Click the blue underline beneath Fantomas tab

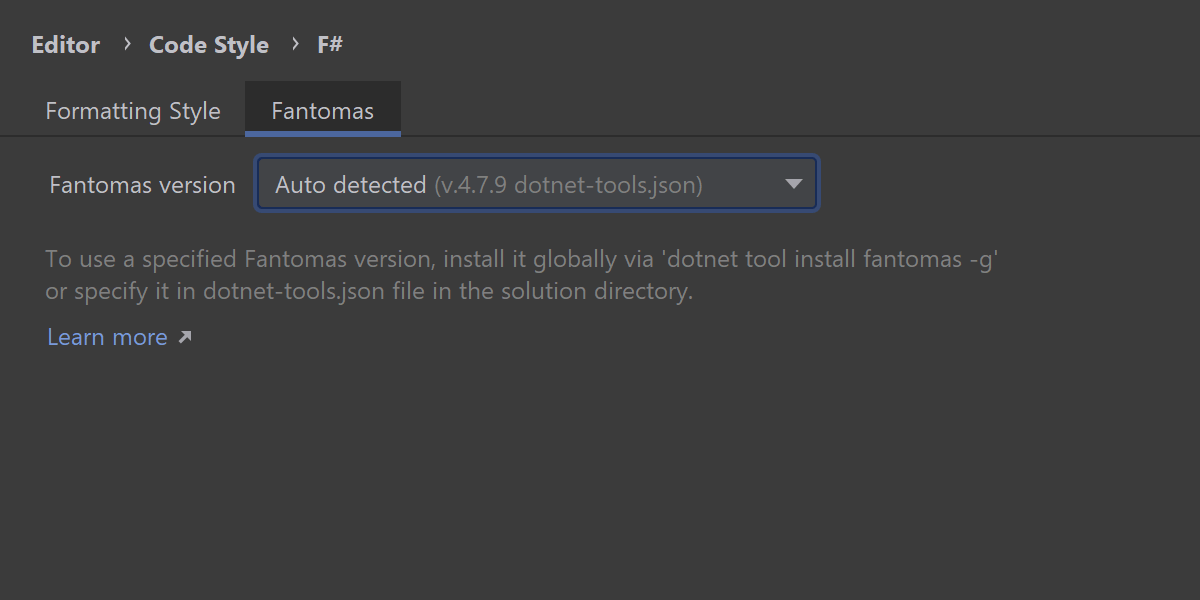coord(322,133)
